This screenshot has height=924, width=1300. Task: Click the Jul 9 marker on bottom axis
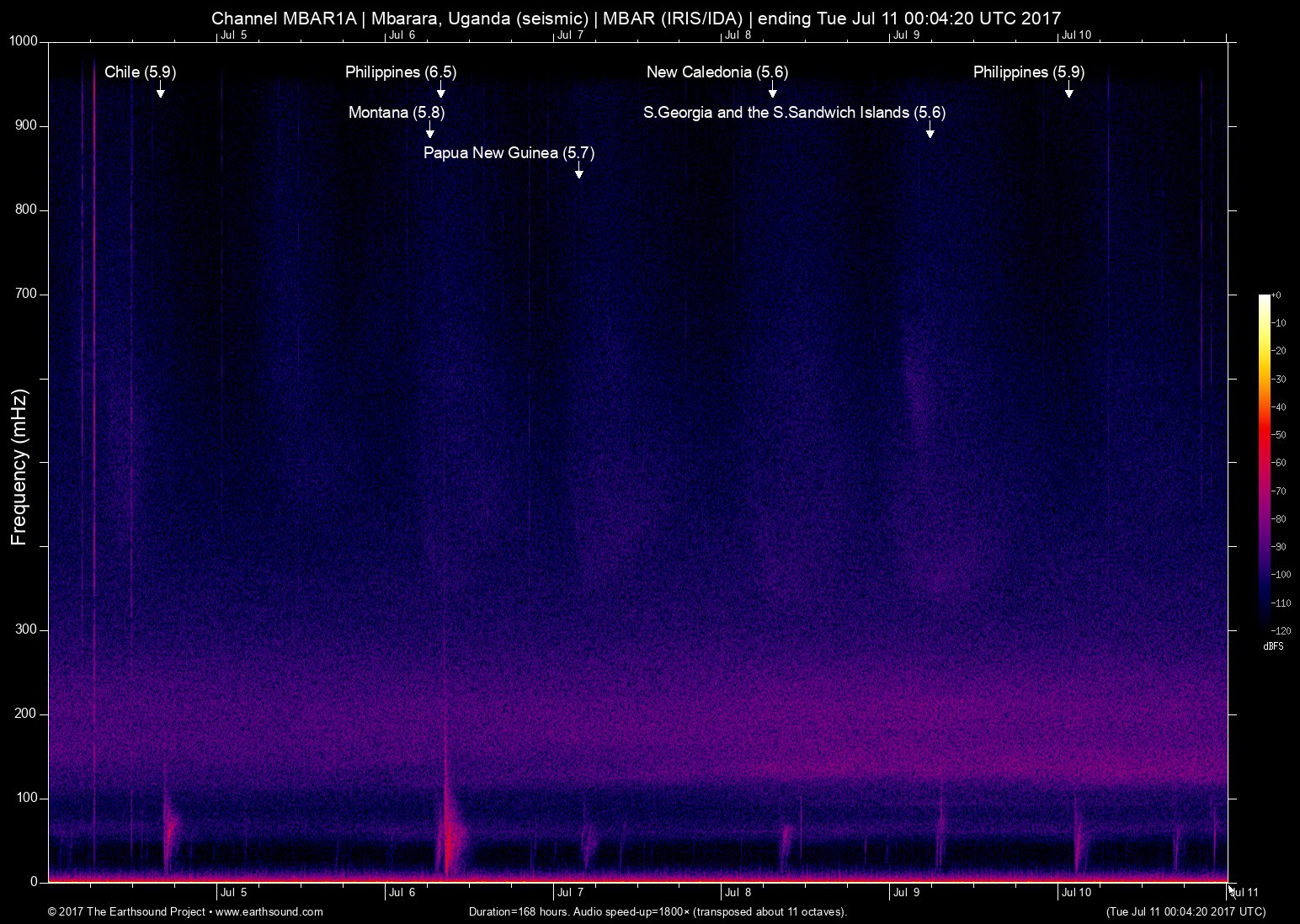[906, 893]
